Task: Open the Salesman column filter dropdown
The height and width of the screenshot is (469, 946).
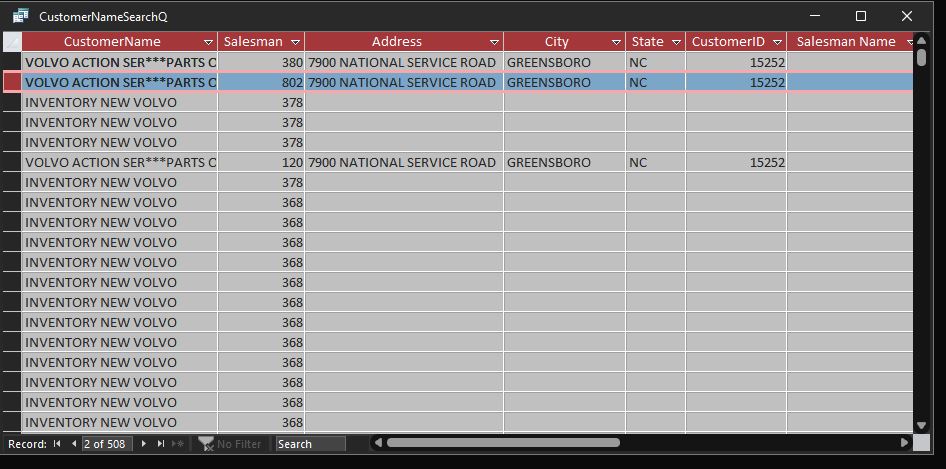Action: click(293, 42)
